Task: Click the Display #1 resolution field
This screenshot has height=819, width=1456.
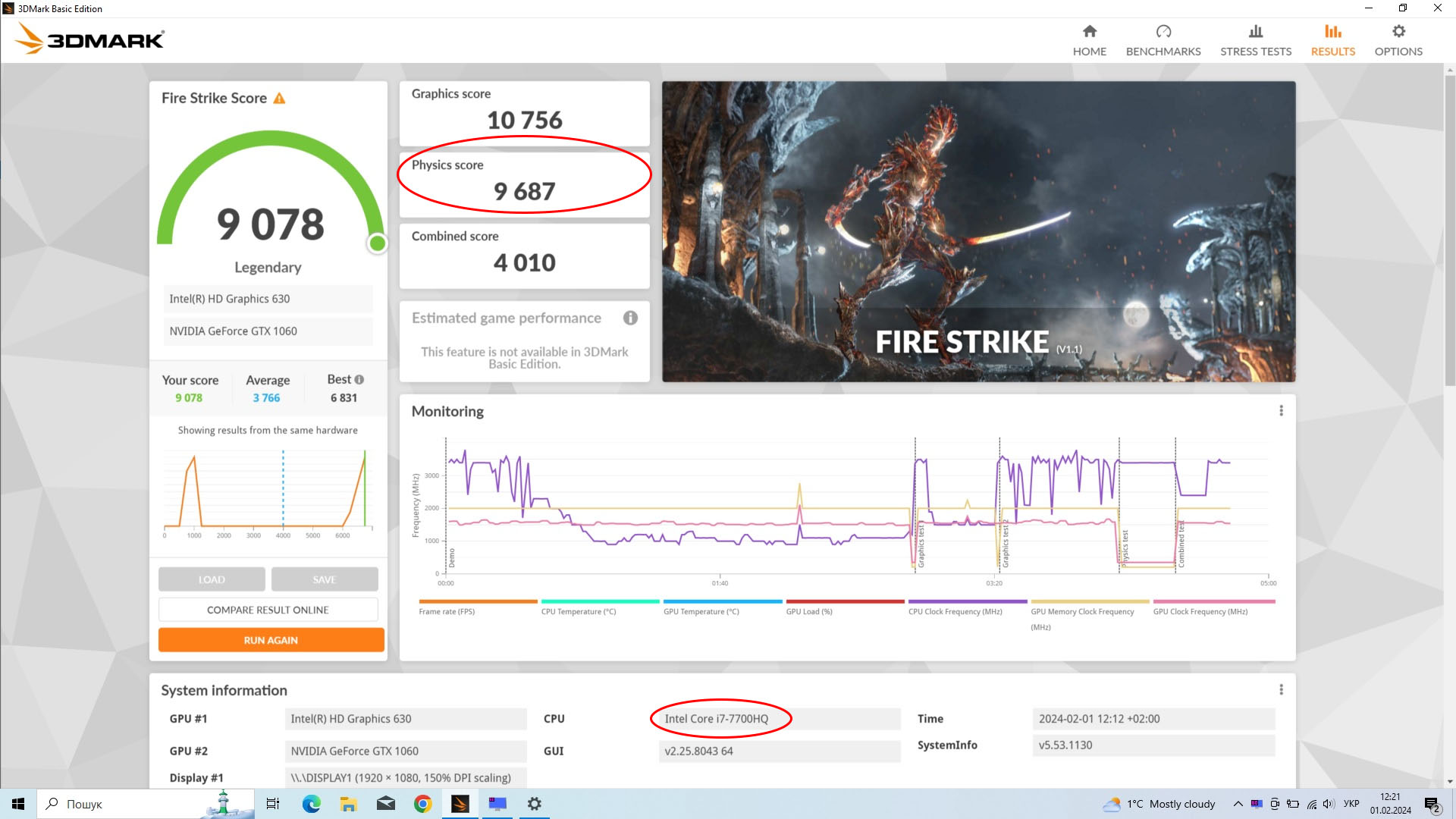Action: [x=405, y=777]
